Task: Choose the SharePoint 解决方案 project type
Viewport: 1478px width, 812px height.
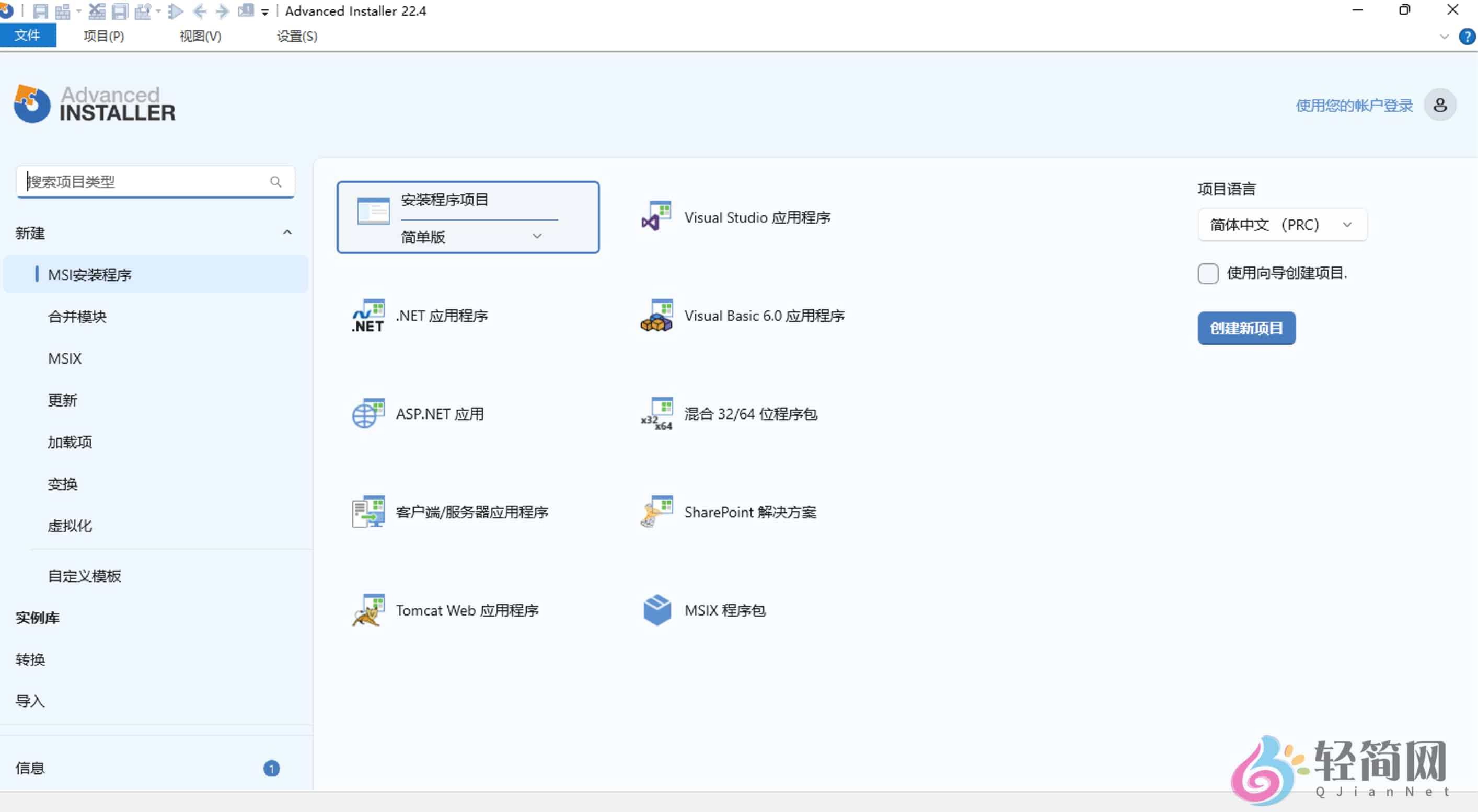Action: [750, 512]
